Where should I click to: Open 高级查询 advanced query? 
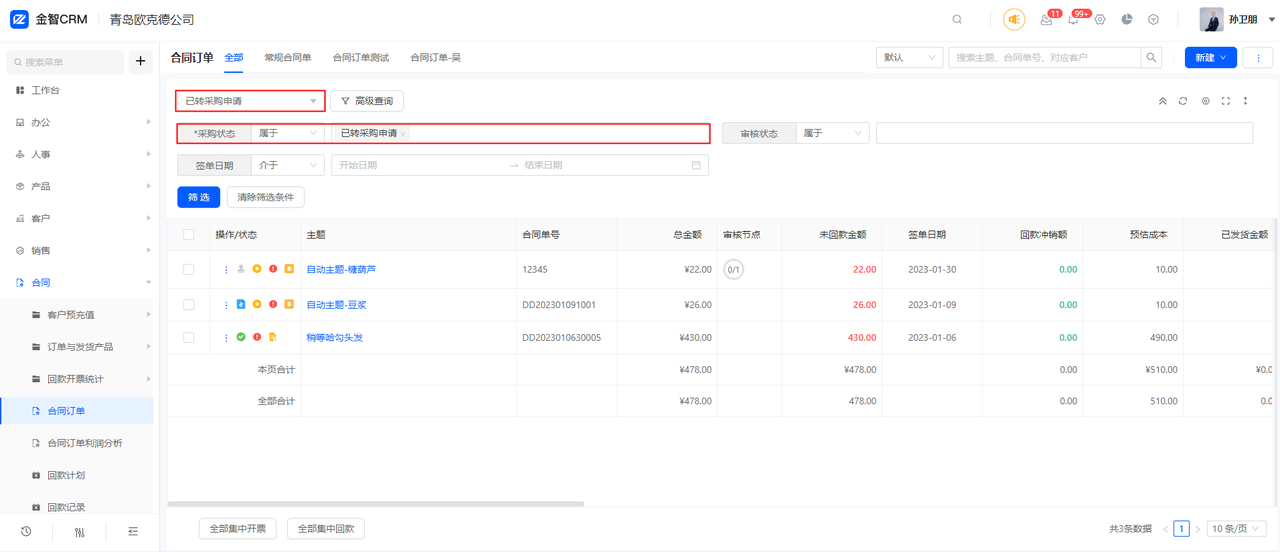[x=367, y=101]
